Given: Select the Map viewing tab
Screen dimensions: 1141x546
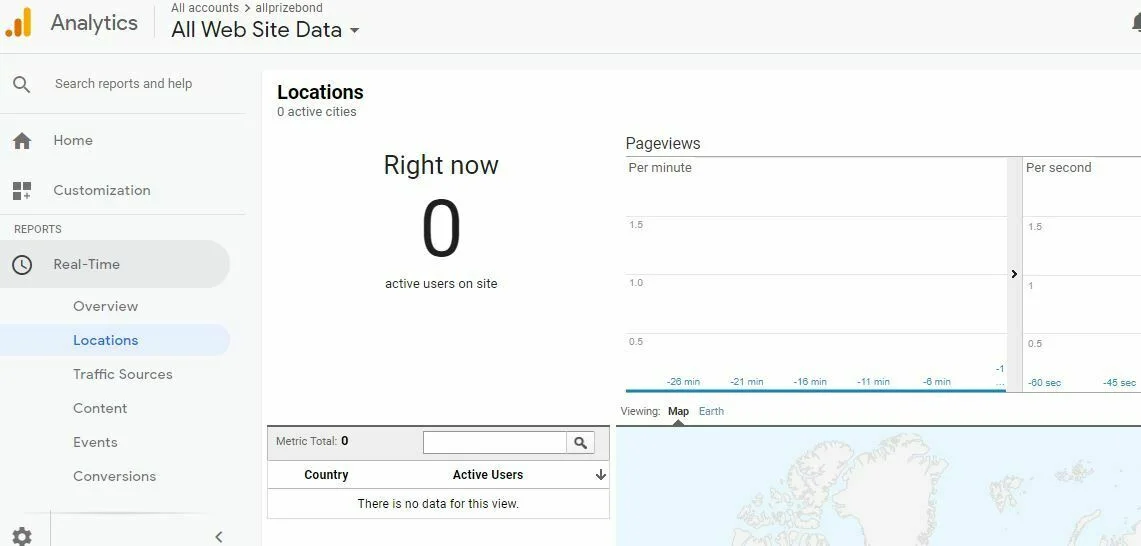Looking at the screenshot, I should point(678,411).
